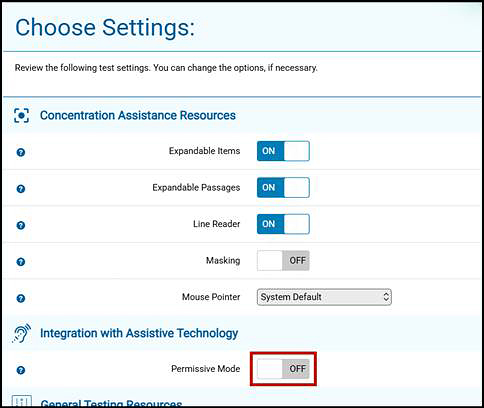
Task: Click the Assistive Technology ear icon
Action: 22,333
